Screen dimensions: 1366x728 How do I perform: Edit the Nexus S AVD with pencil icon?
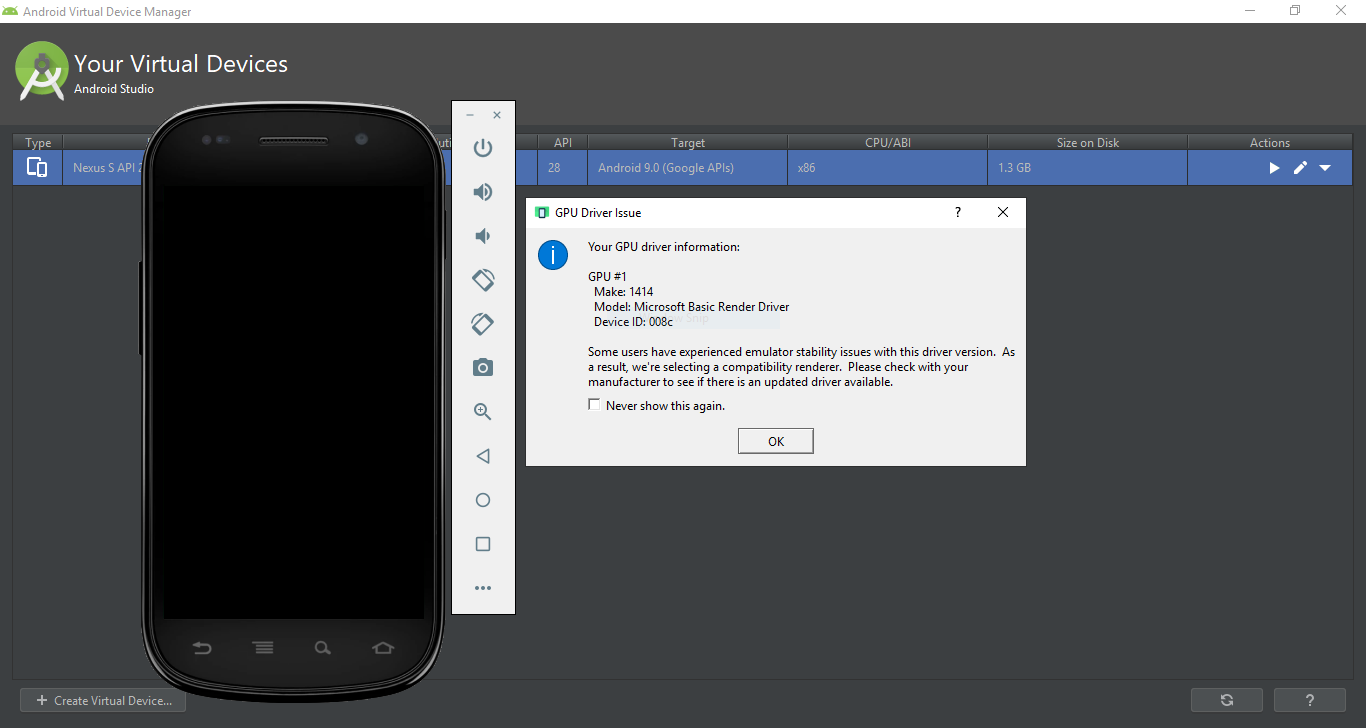1300,168
